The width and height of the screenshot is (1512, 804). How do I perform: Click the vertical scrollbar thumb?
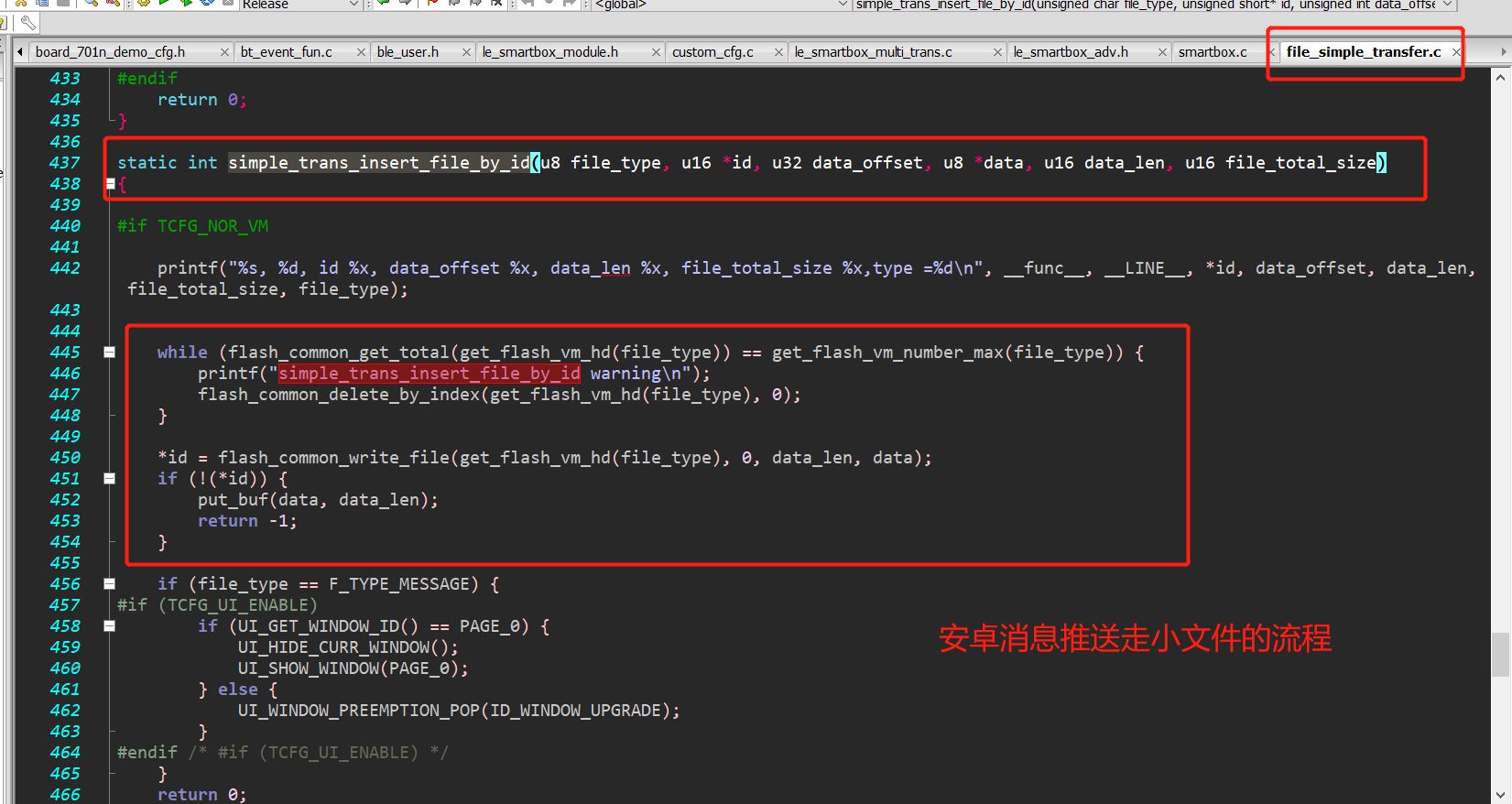click(1500, 654)
